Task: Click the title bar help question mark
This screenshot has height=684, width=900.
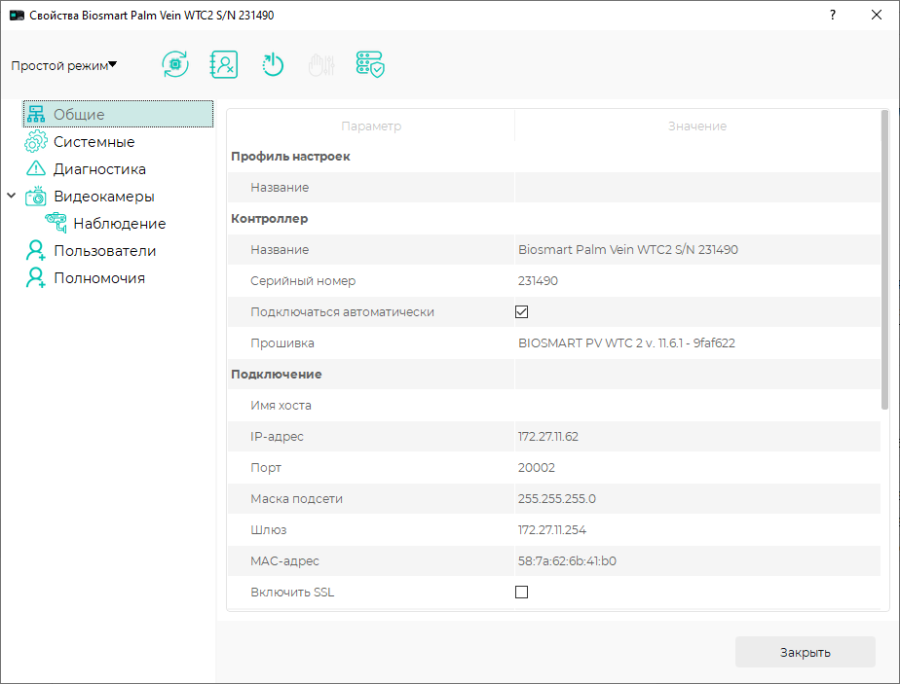Action: point(833,15)
